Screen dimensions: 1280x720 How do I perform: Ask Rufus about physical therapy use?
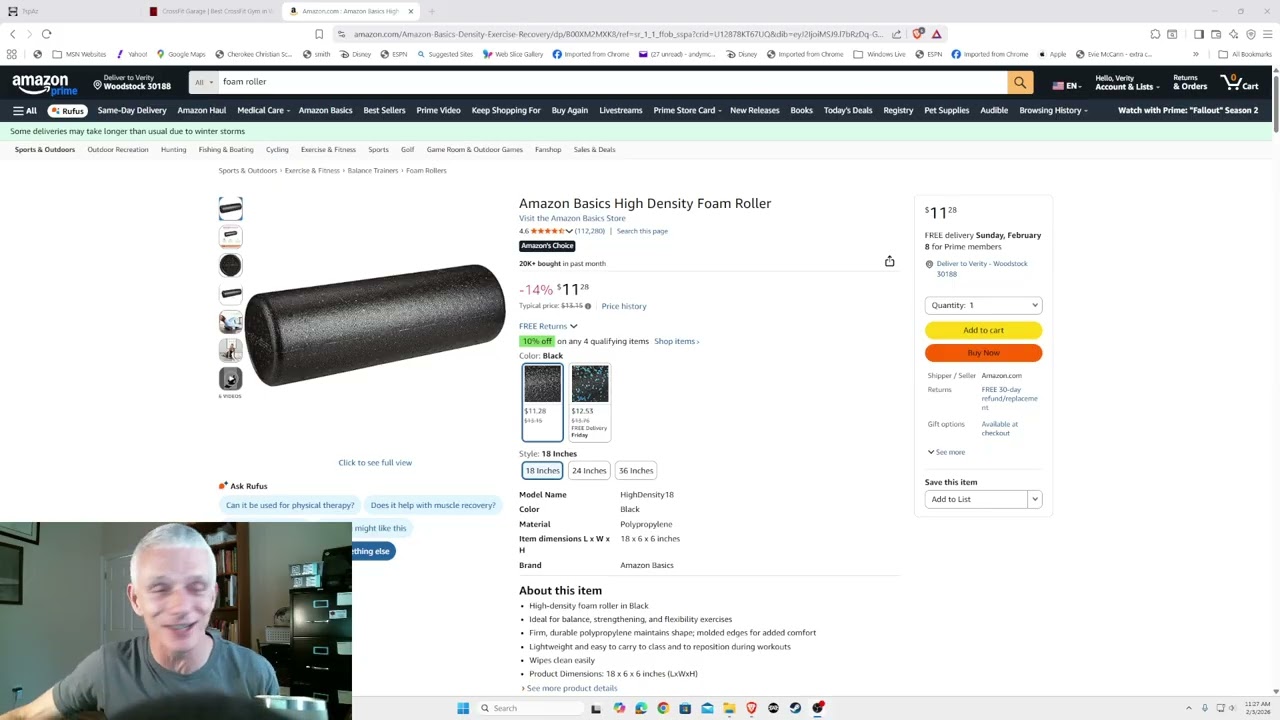click(290, 505)
